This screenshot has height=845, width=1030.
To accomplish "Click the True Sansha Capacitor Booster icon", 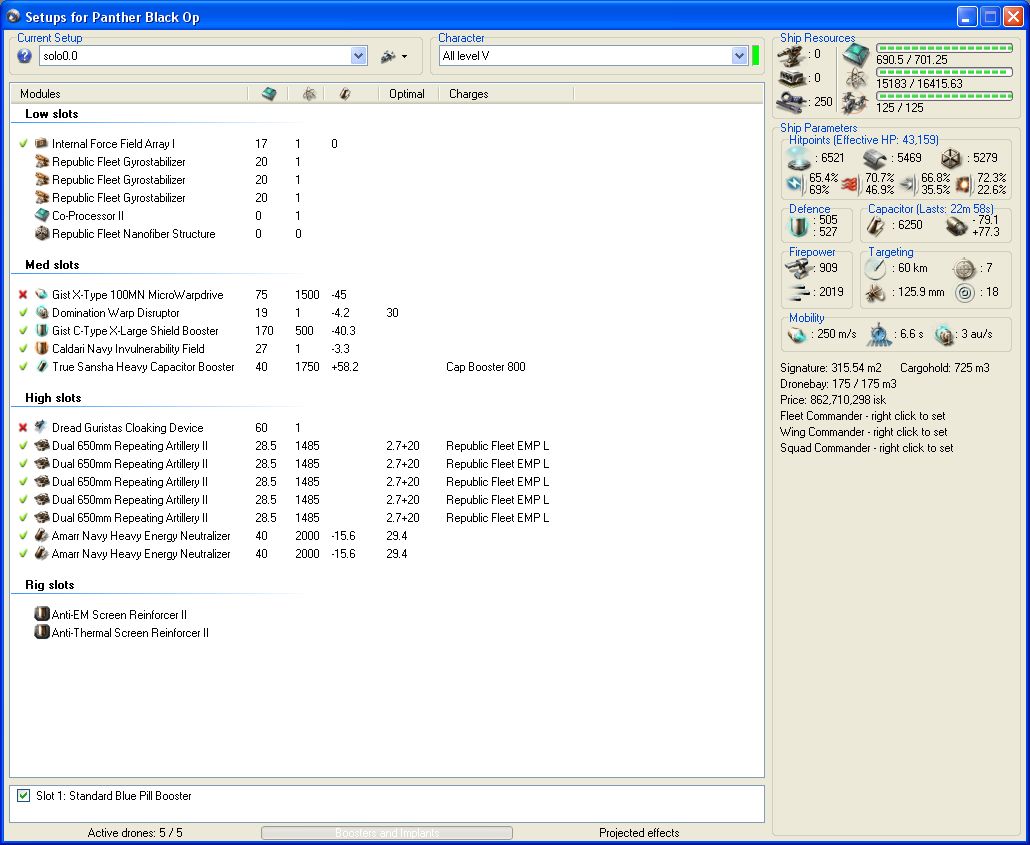I will click(x=42, y=366).
